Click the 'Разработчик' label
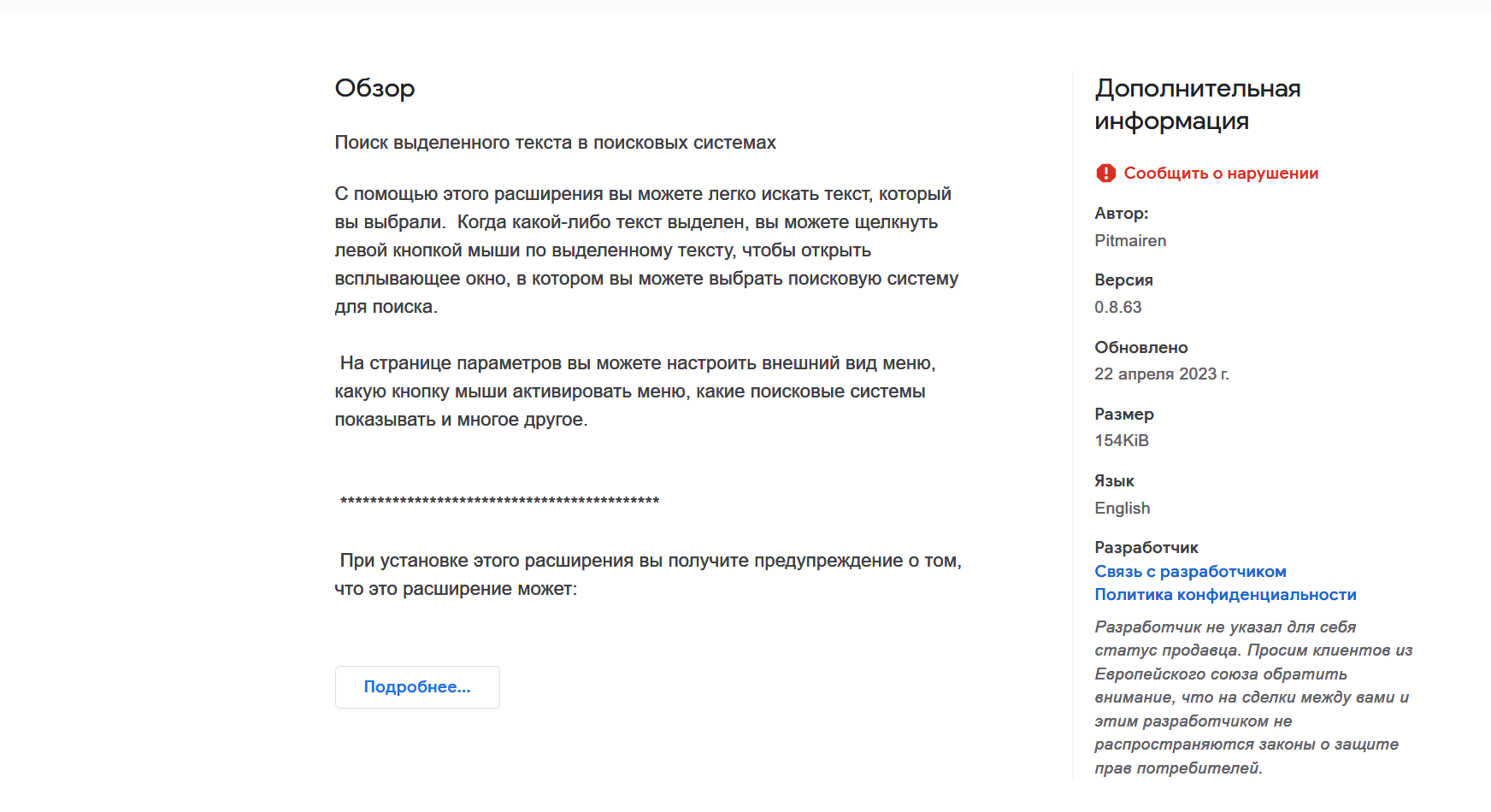Image resolution: width=1491 pixels, height=812 pixels. (1146, 548)
